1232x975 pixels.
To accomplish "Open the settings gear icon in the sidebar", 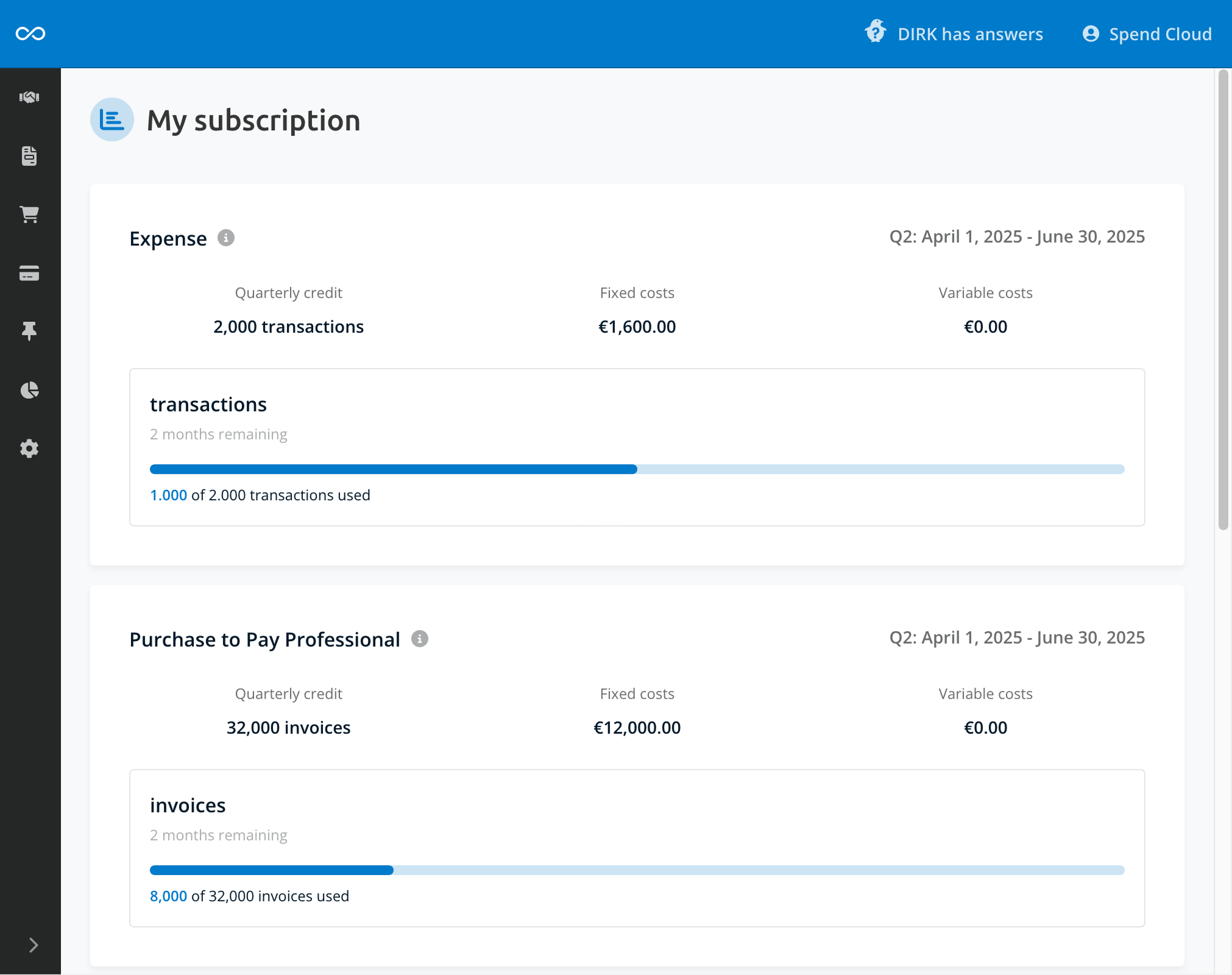I will pyautogui.click(x=29, y=448).
